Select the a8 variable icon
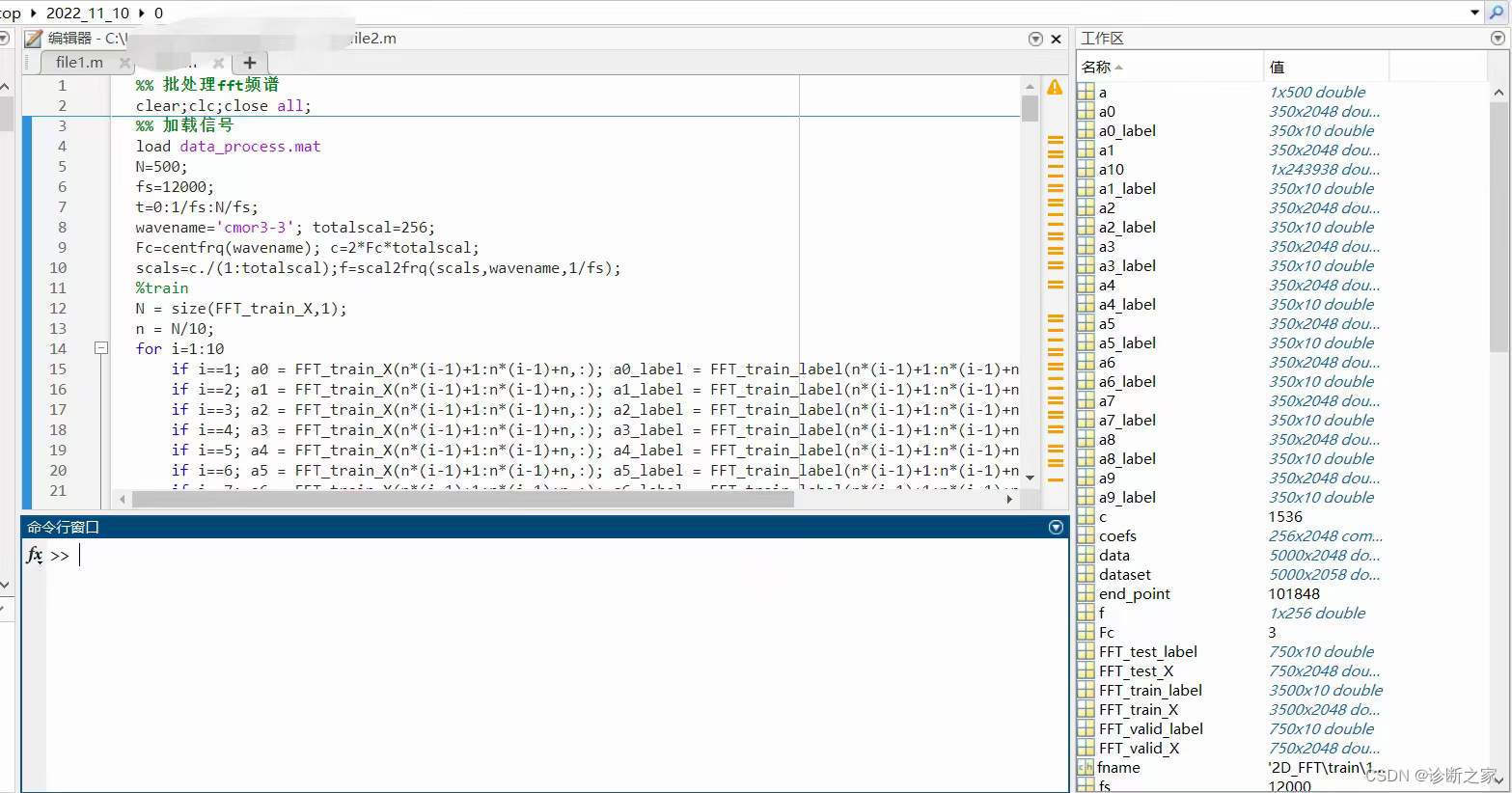Image resolution: width=1512 pixels, height=793 pixels. pyautogui.click(x=1086, y=439)
